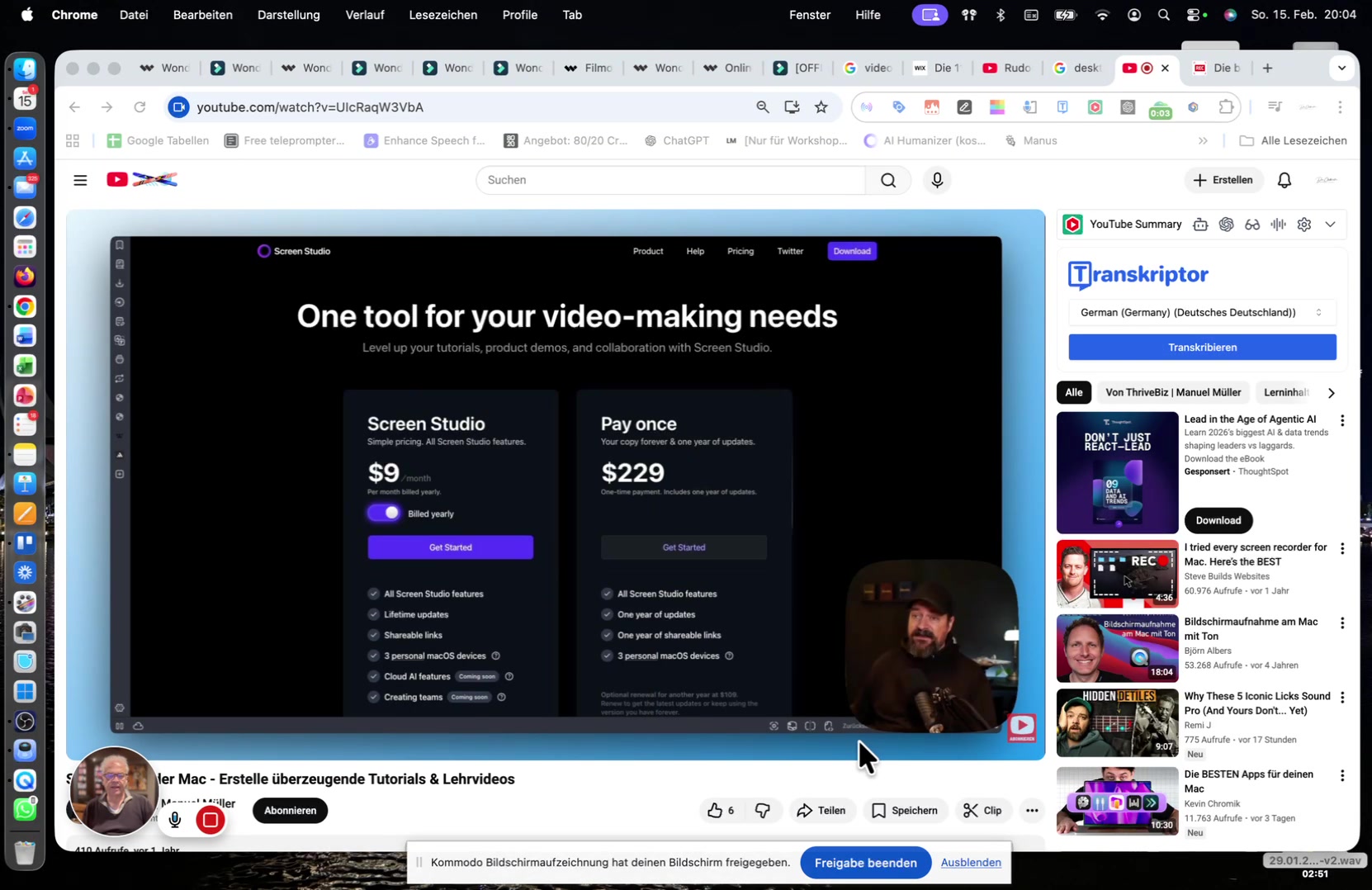The image size is (1372, 890).
Task: Click the install app icon in address bar
Action: click(x=792, y=107)
